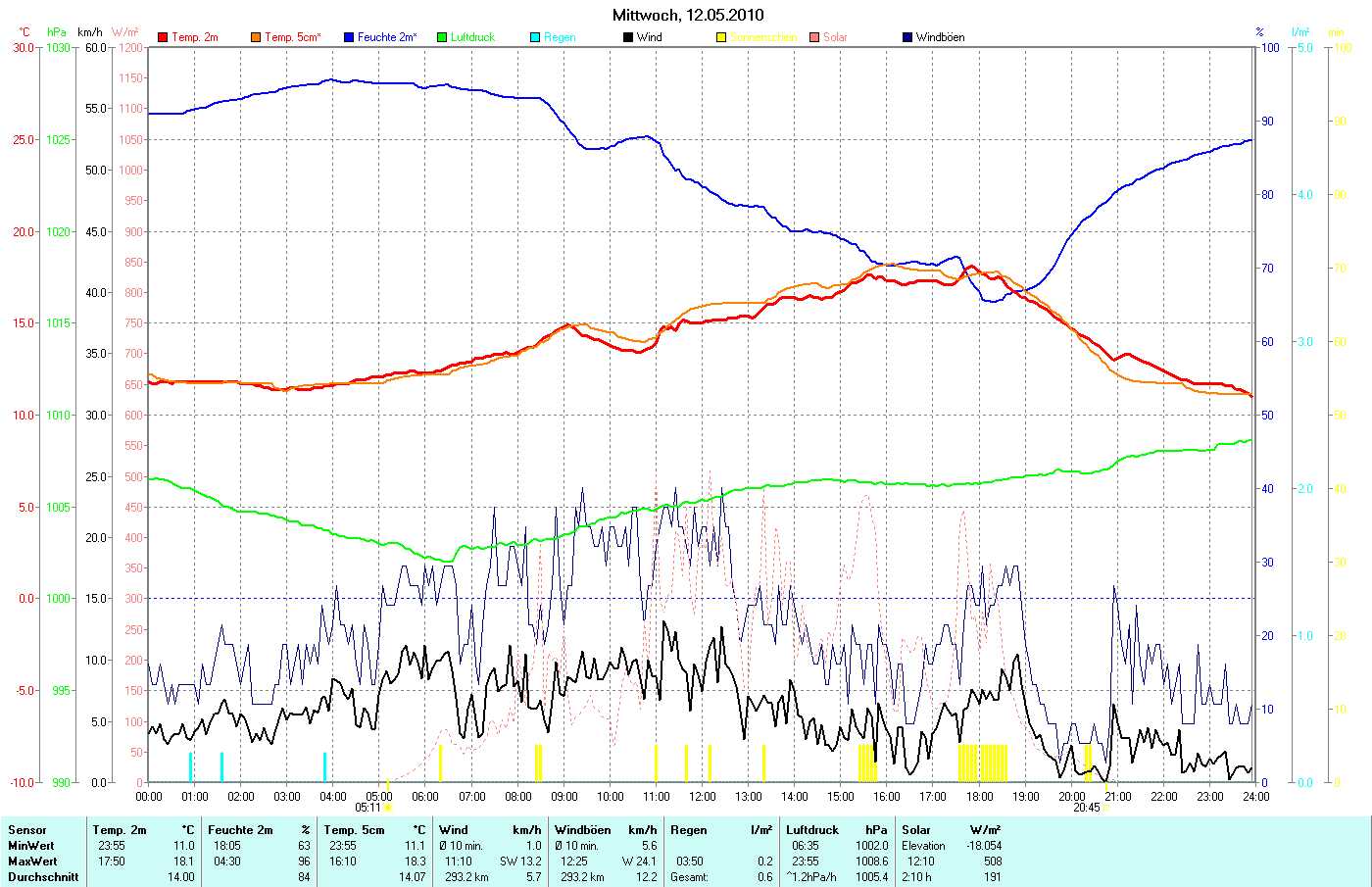Click the Regen column header in table

click(689, 830)
